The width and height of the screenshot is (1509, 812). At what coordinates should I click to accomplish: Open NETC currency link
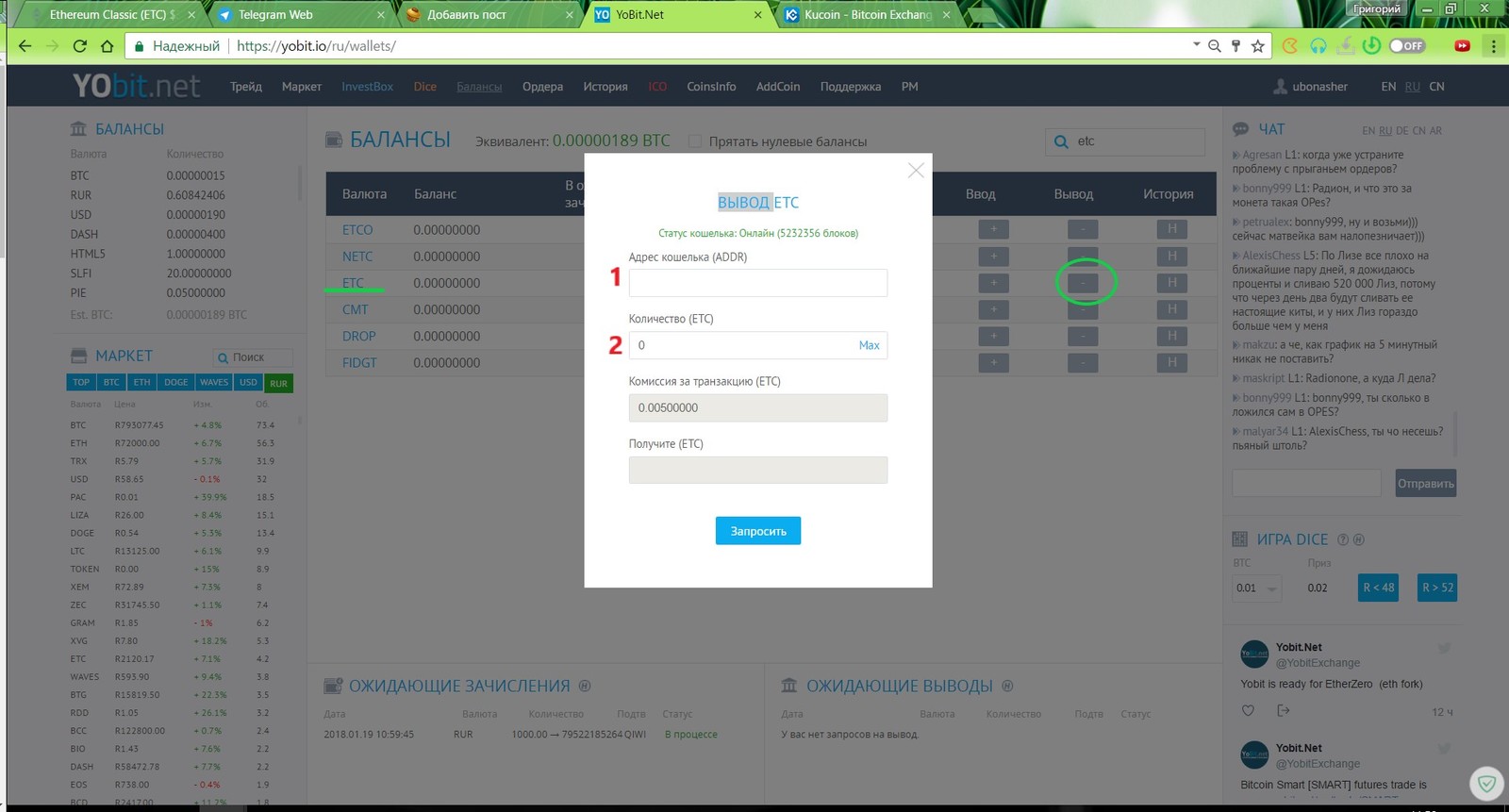pyautogui.click(x=357, y=257)
